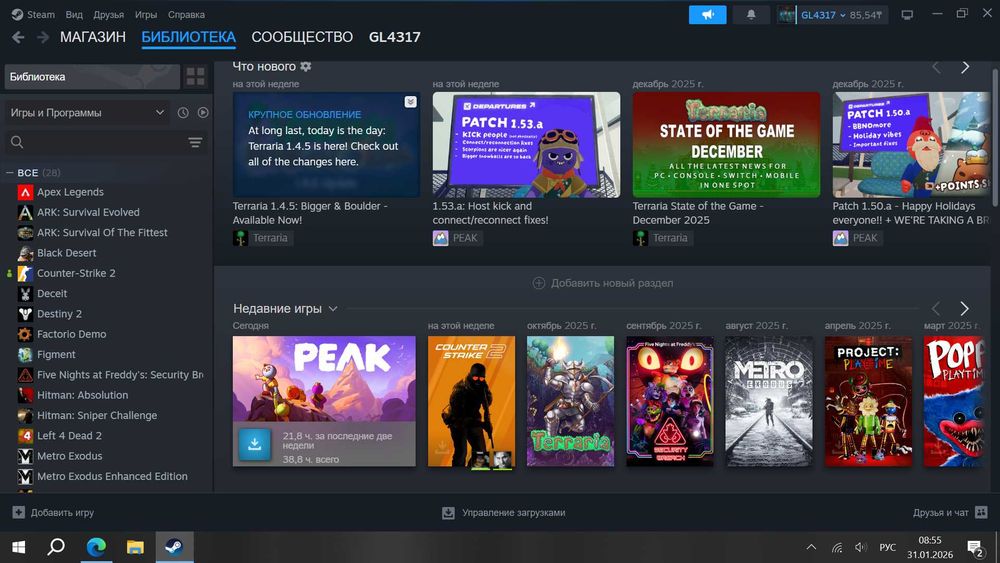1000x563 pixels.
Task: Collapse the ВСЕ games category
Action: [10, 173]
